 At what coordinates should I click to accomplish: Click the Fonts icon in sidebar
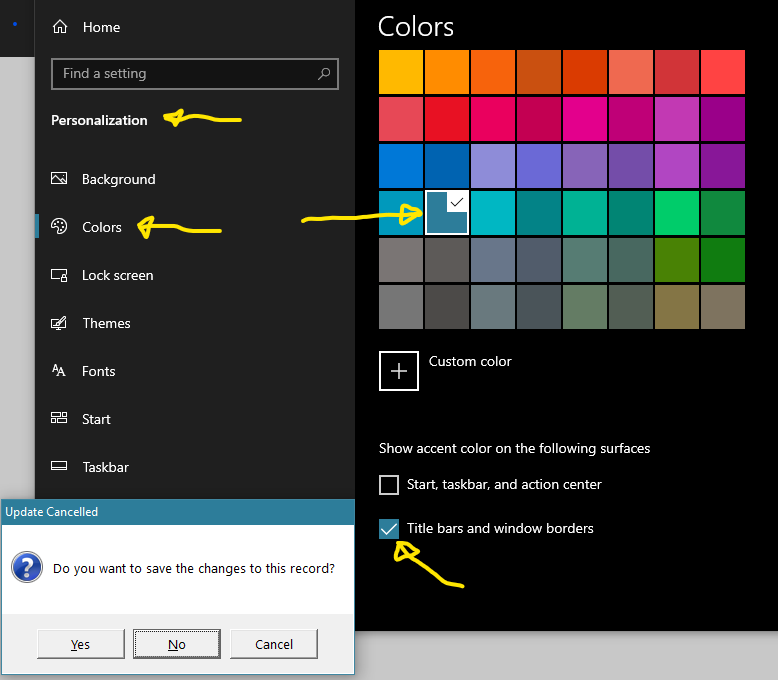tap(60, 371)
